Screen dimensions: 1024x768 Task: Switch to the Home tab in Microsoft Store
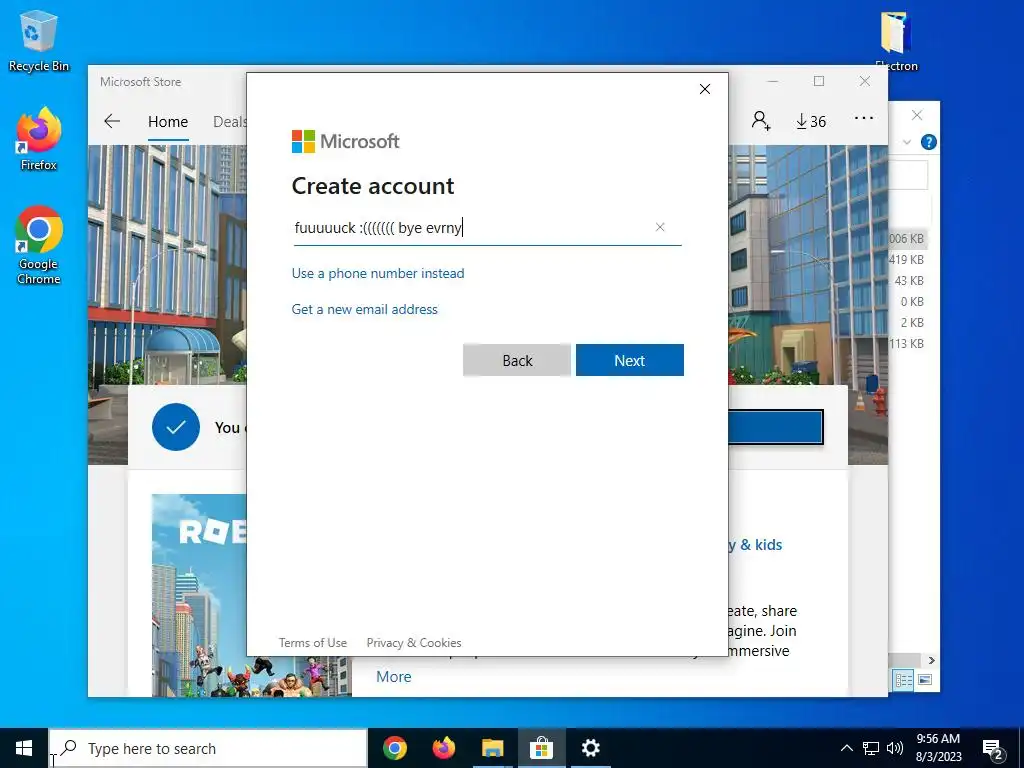click(x=168, y=121)
